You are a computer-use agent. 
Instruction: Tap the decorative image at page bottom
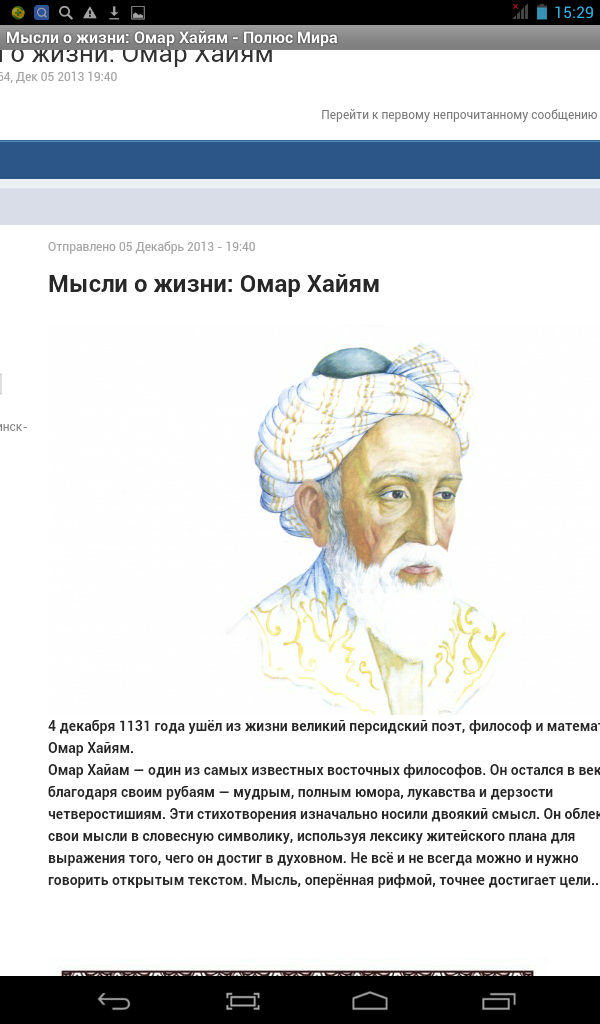(x=297, y=973)
